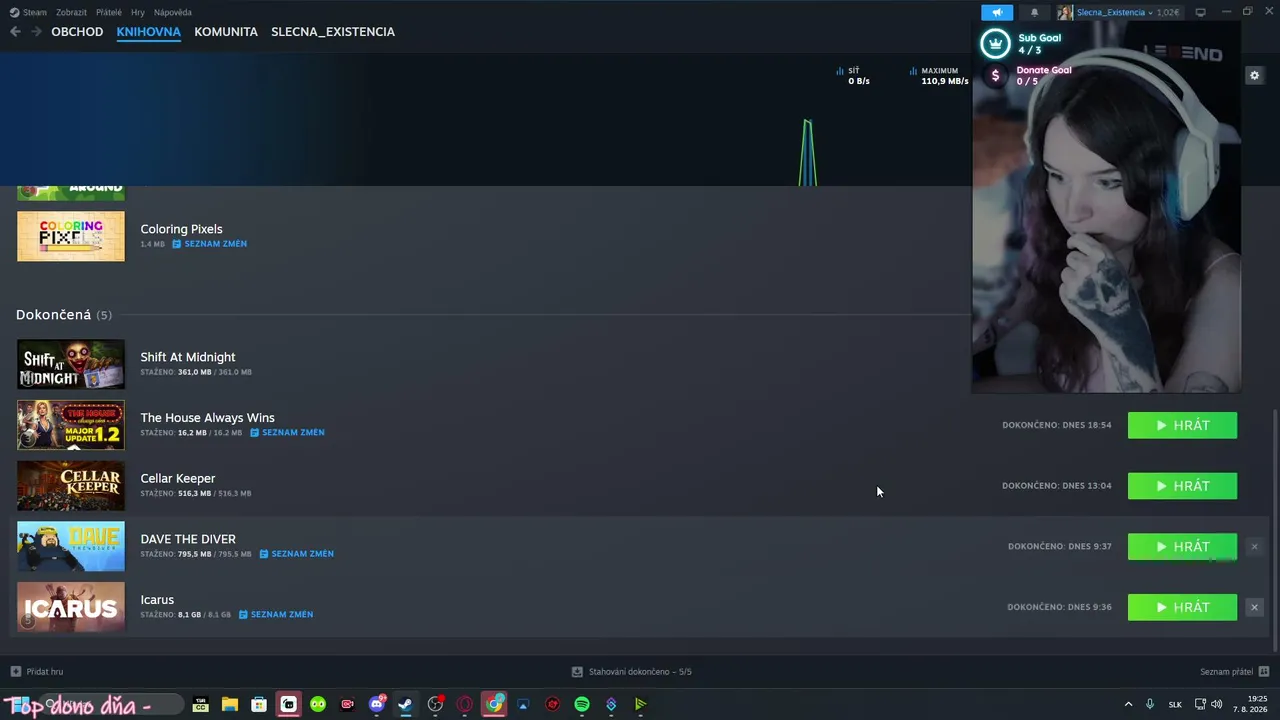Open network settings in the system tray
The width and height of the screenshot is (1280, 720).
point(1200,704)
